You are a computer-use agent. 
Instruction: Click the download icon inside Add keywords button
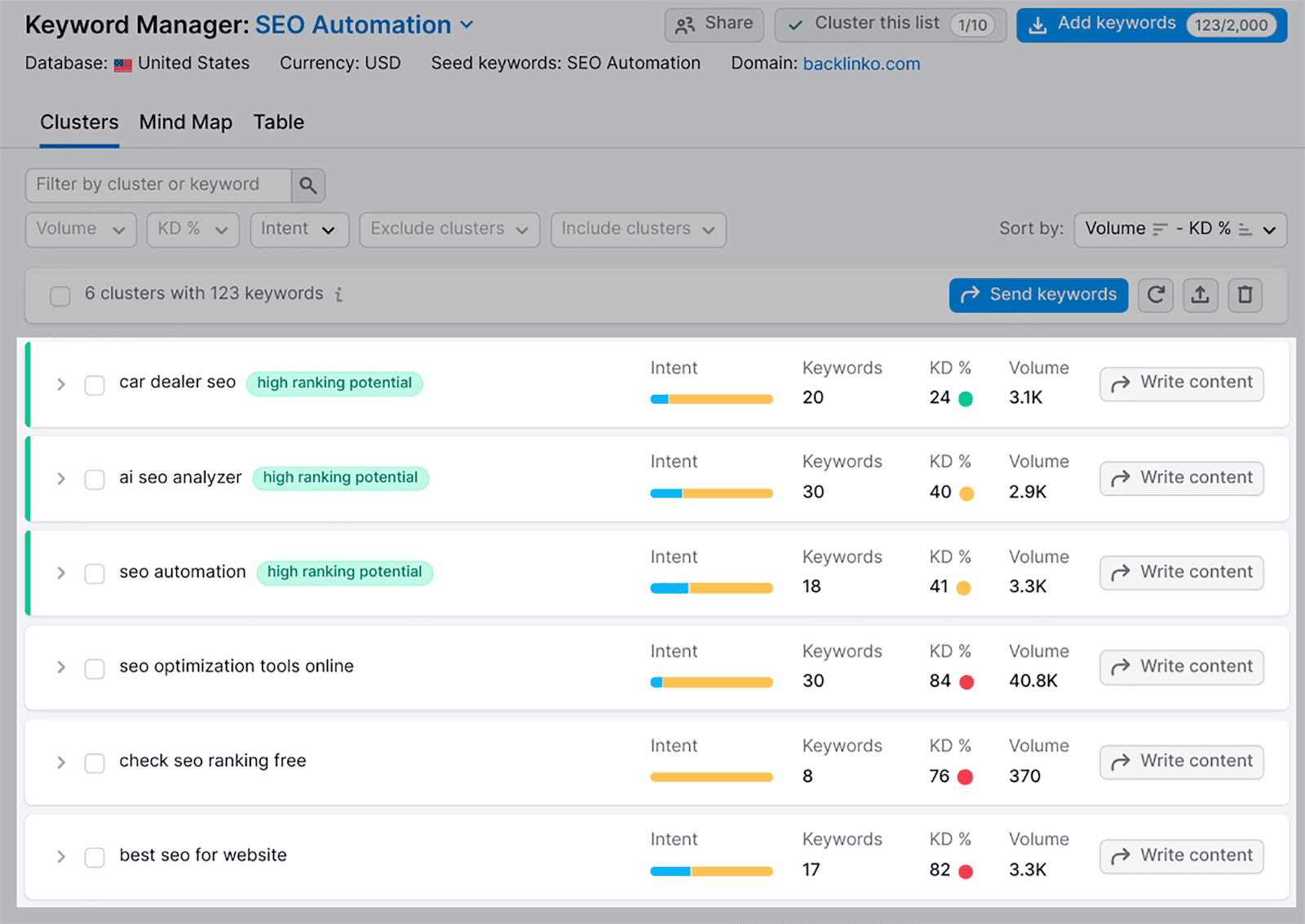pos(1037,24)
